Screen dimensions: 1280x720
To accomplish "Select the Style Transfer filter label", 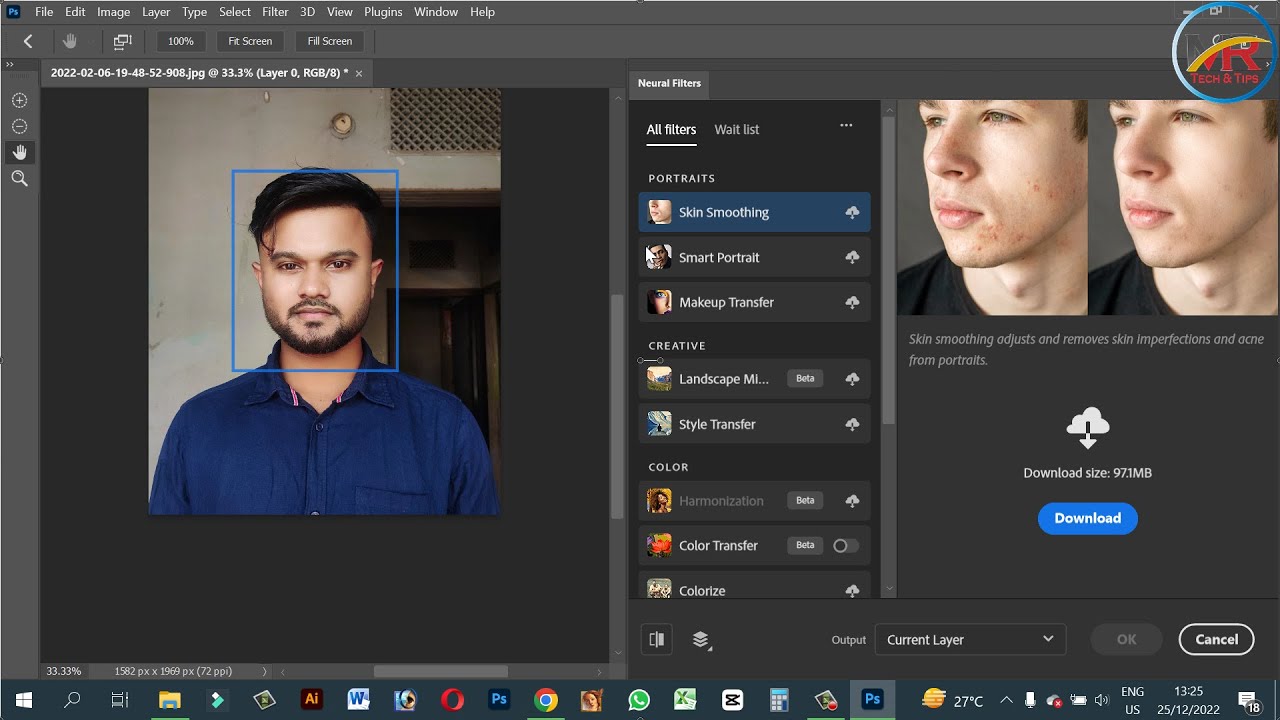I will [717, 424].
